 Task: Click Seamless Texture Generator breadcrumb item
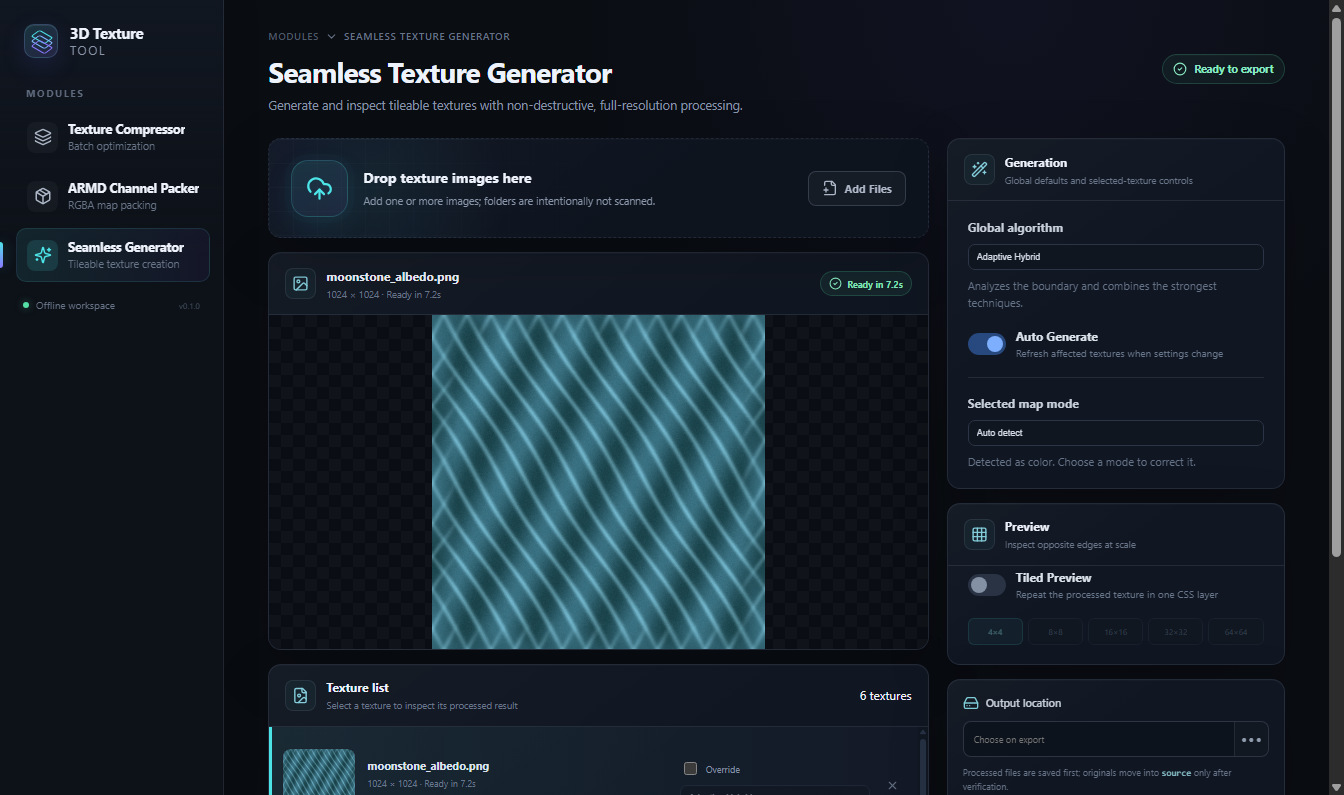click(427, 37)
